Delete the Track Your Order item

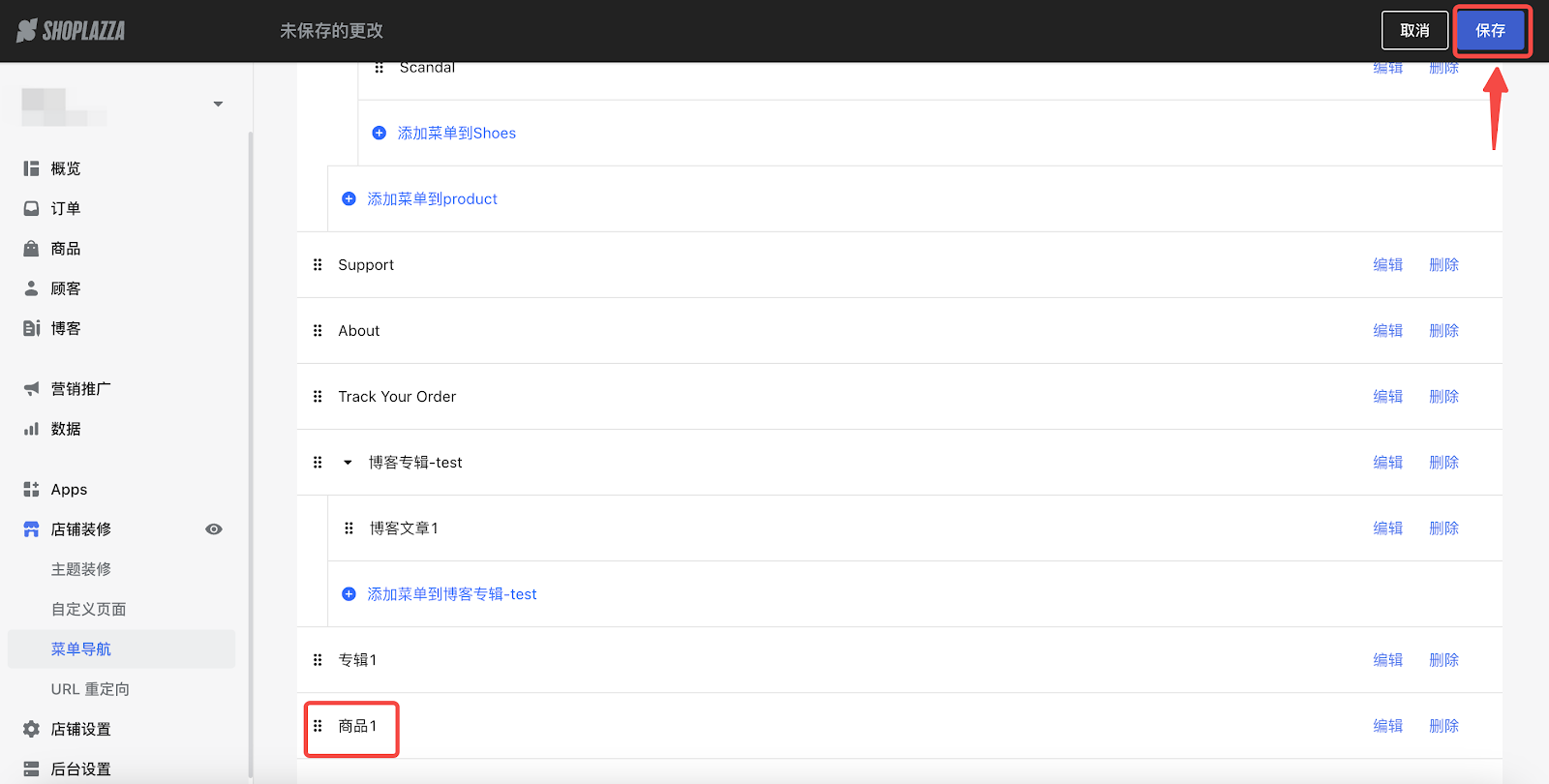(1443, 396)
